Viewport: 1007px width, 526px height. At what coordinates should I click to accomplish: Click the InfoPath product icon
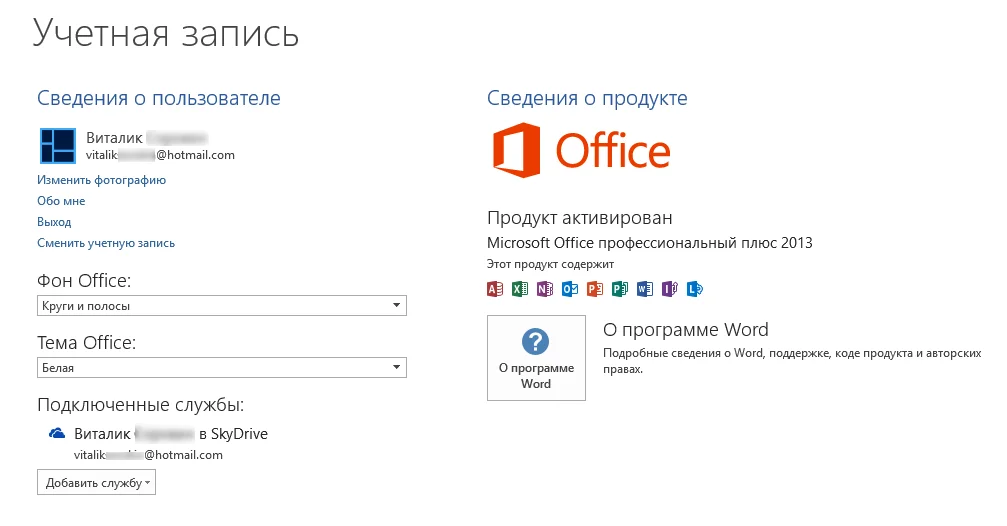click(670, 289)
